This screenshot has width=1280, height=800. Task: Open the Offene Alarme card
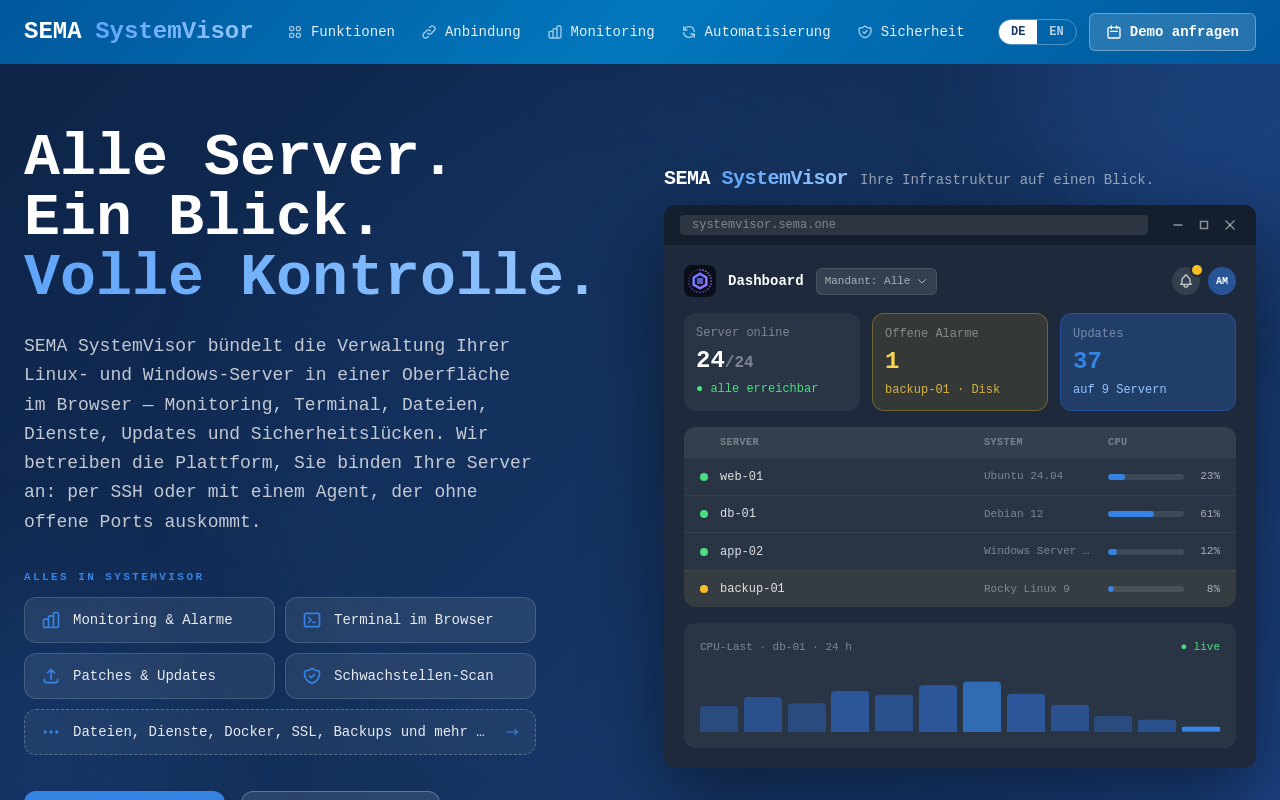tap(960, 362)
